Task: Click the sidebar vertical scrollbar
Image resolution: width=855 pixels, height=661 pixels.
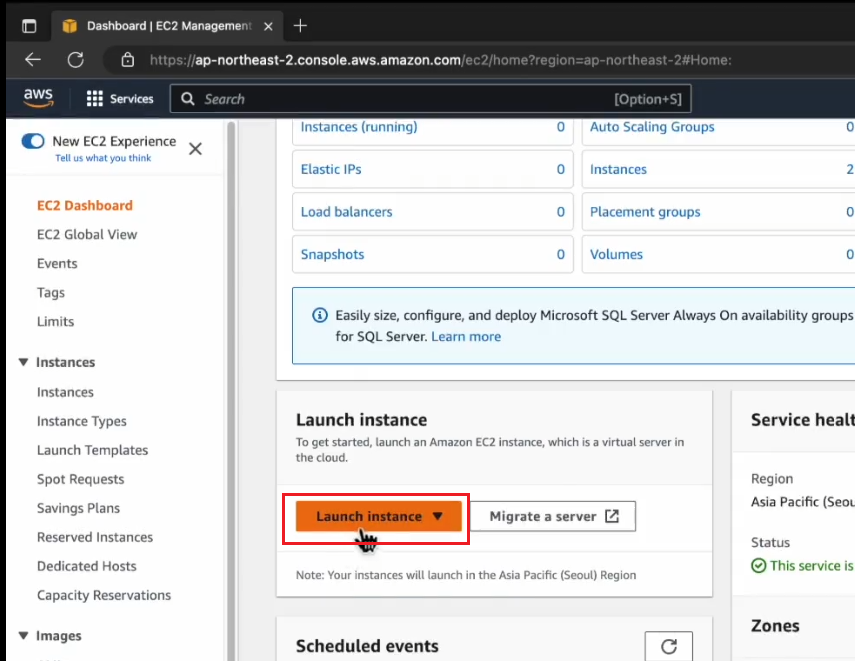Action: tap(231, 390)
